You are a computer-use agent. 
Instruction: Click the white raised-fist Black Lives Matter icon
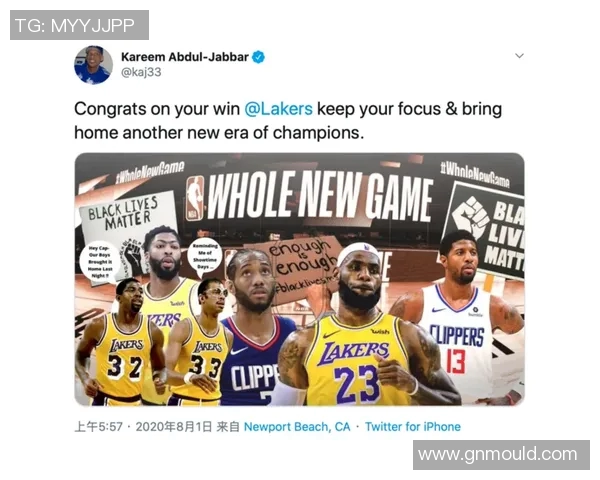pyautogui.click(x=471, y=216)
